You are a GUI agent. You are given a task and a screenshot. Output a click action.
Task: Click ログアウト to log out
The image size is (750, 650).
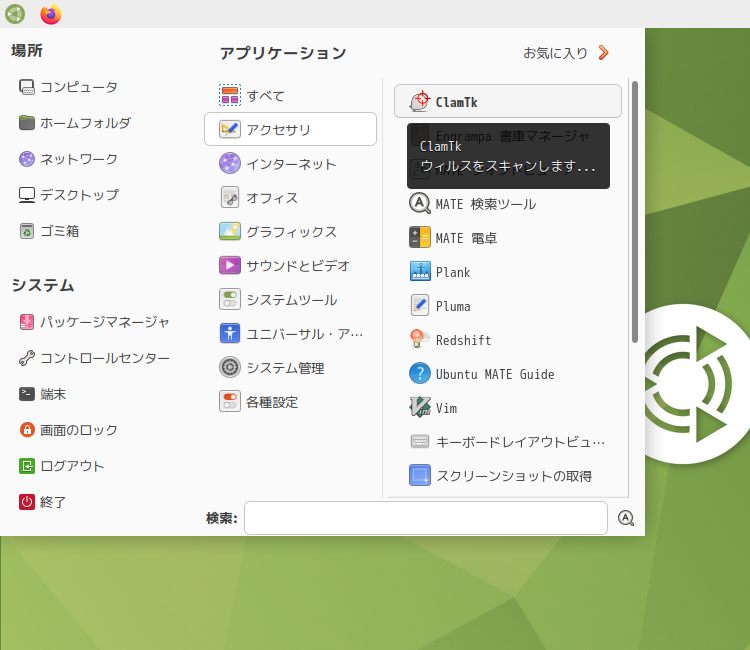point(62,466)
